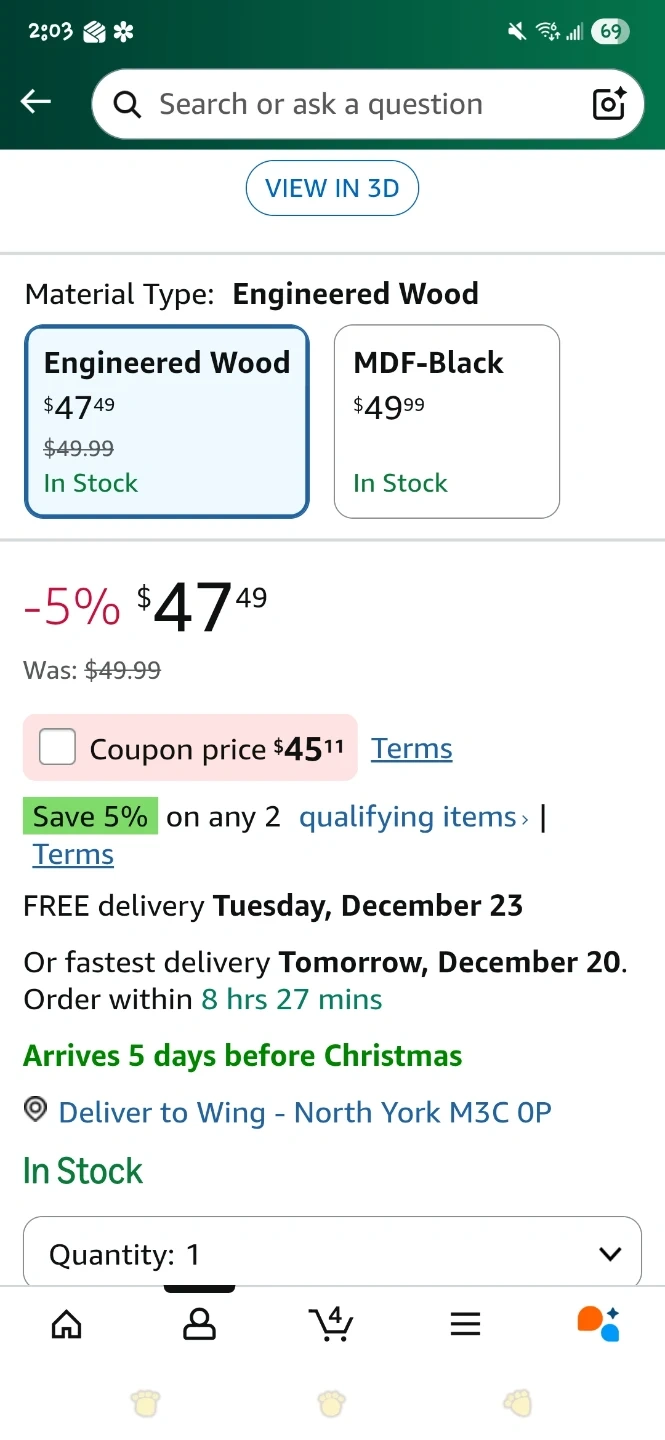This screenshot has height=1440, width=665.
Task: Check the Coupon price checkbox
Action: click(58, 747)
